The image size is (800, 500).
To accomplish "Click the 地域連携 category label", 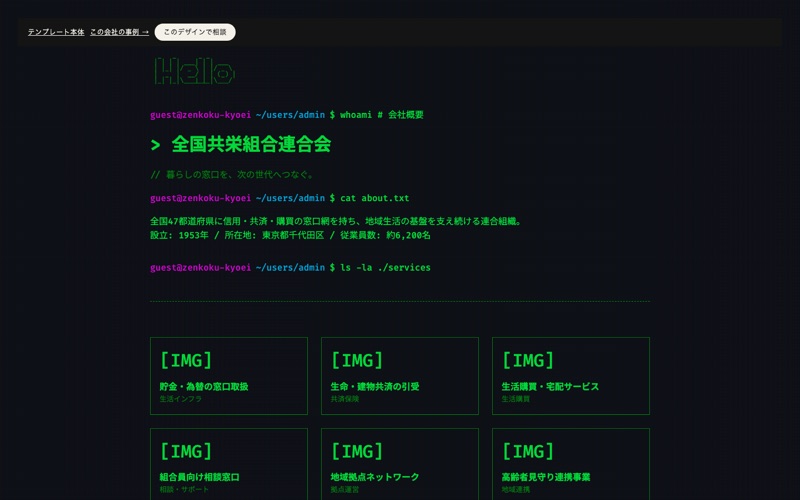I will [516, 490].
